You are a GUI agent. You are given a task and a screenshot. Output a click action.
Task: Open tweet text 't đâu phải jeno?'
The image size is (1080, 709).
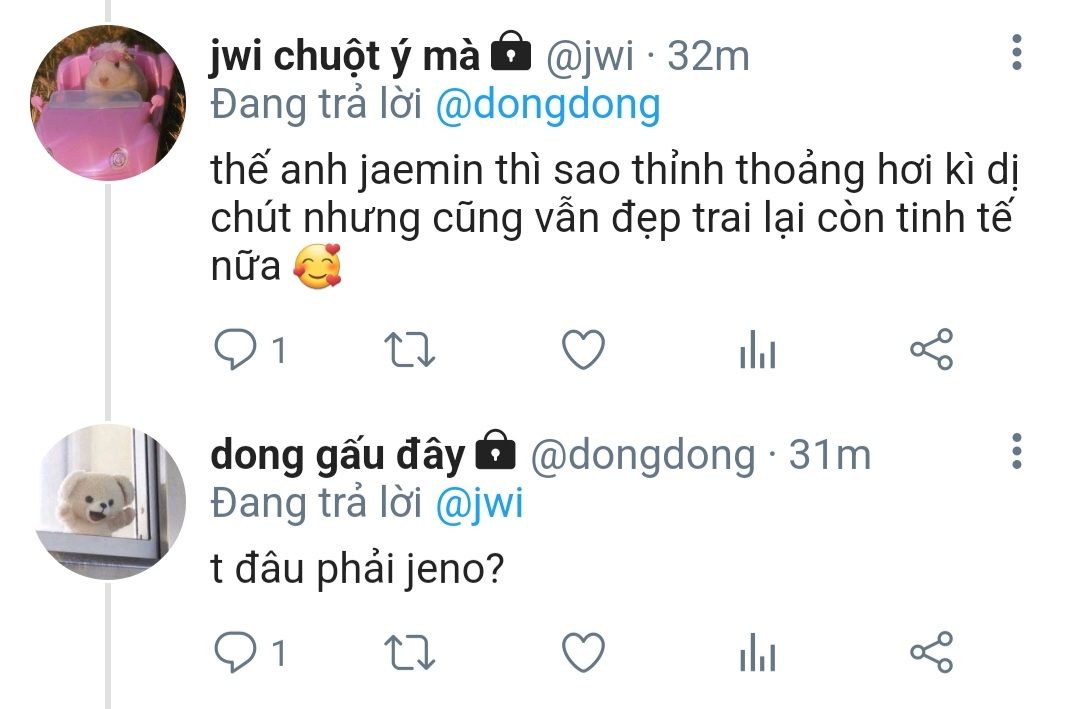coord(357,570)
